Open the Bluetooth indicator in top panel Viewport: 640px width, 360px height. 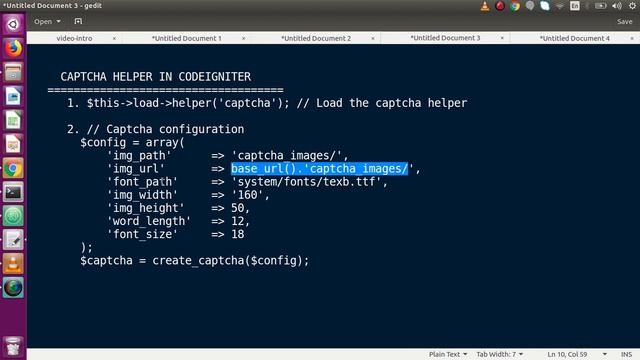587,6
